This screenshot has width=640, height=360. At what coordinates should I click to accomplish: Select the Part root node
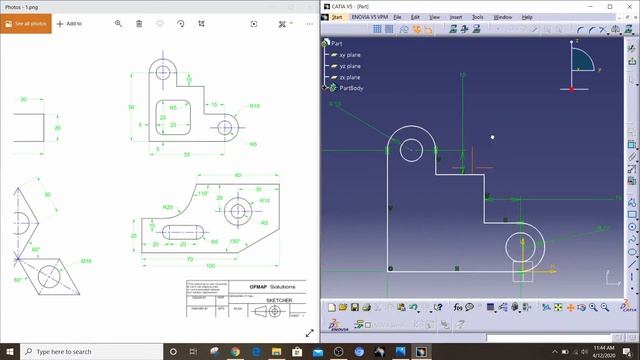[x=337, y=43]
